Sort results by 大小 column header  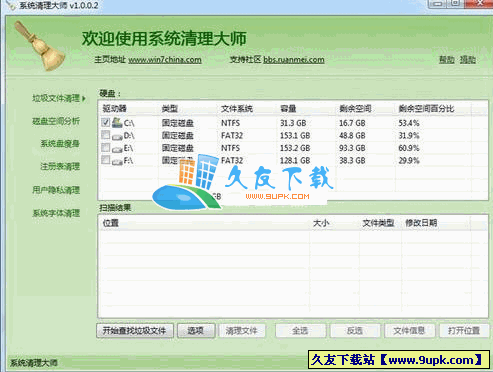335,223
